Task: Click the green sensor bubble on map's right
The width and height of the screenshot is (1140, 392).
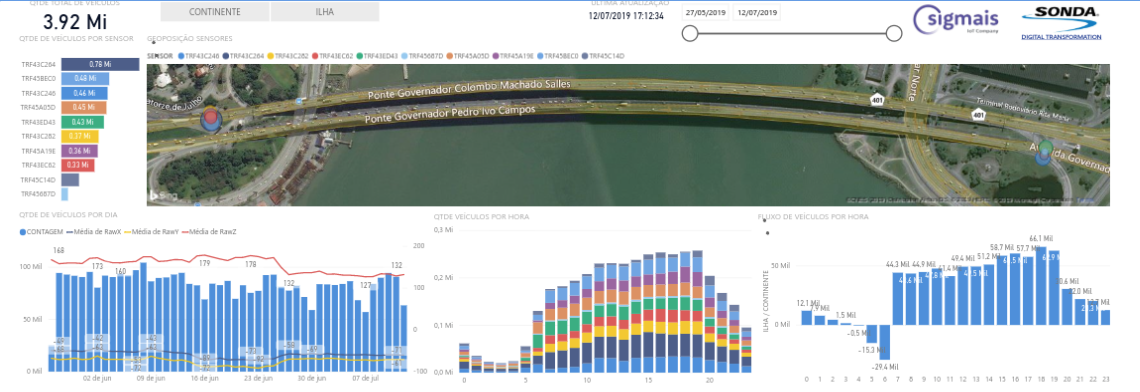Action: click(1045, 148)
